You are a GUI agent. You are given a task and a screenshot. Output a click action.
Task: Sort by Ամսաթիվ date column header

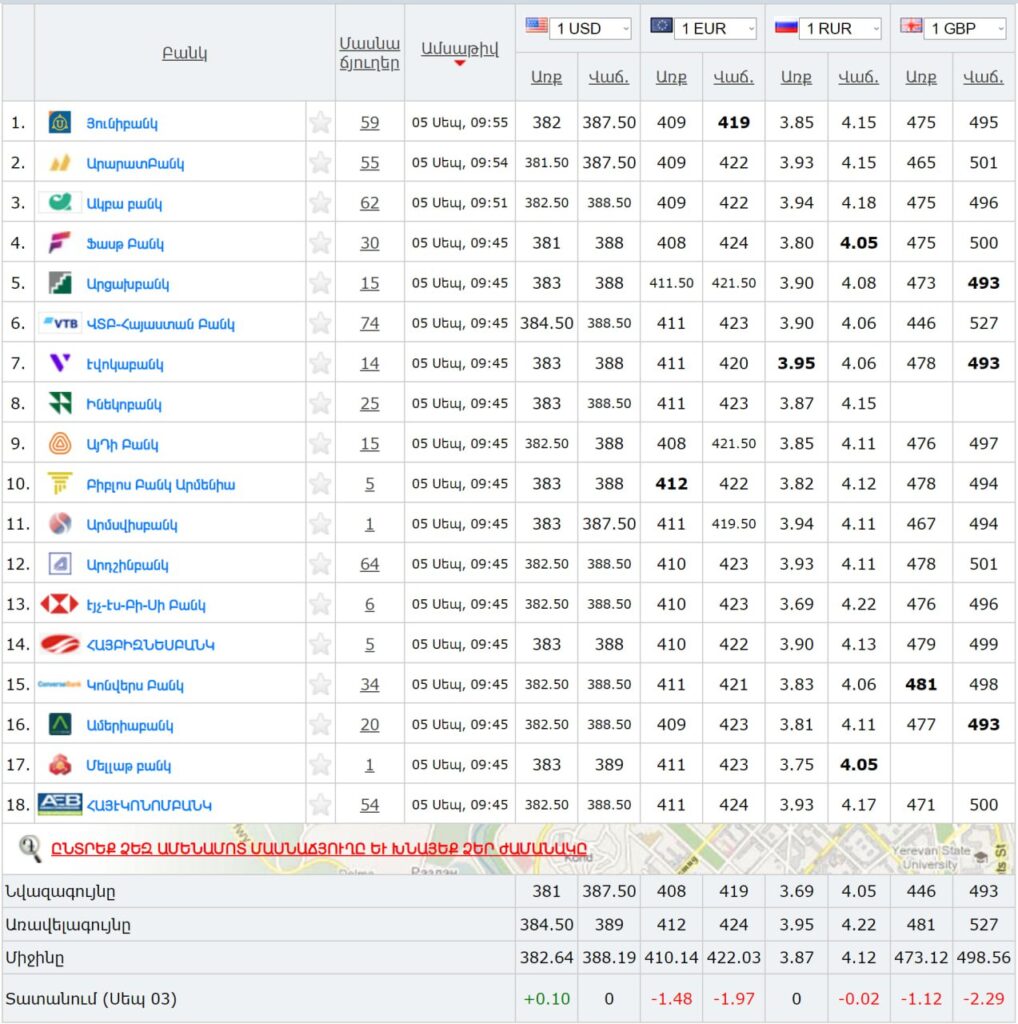[x=459, y=49]
